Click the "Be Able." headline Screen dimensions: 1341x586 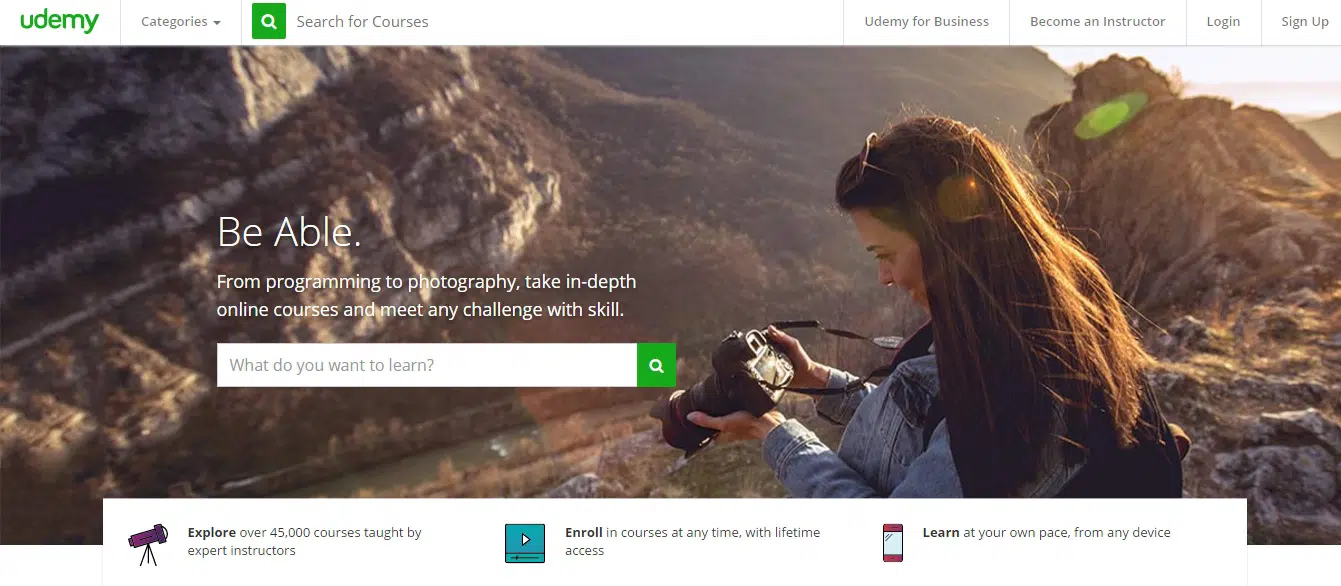coord(289,232)
